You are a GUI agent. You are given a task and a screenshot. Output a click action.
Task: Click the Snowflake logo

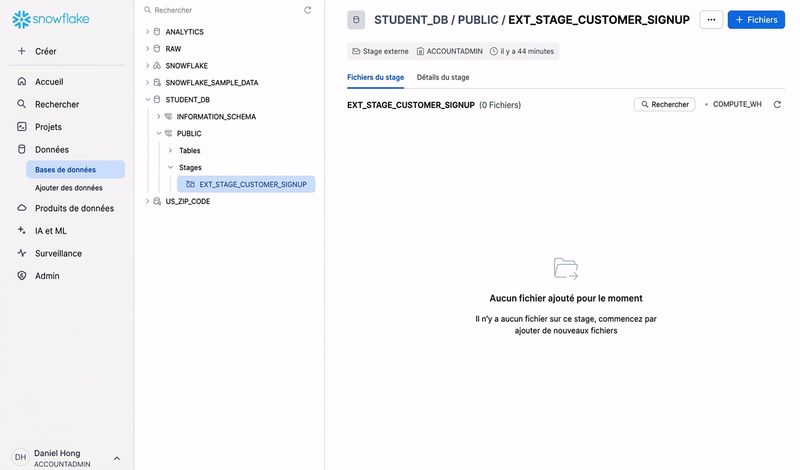(x=51, y=19)
